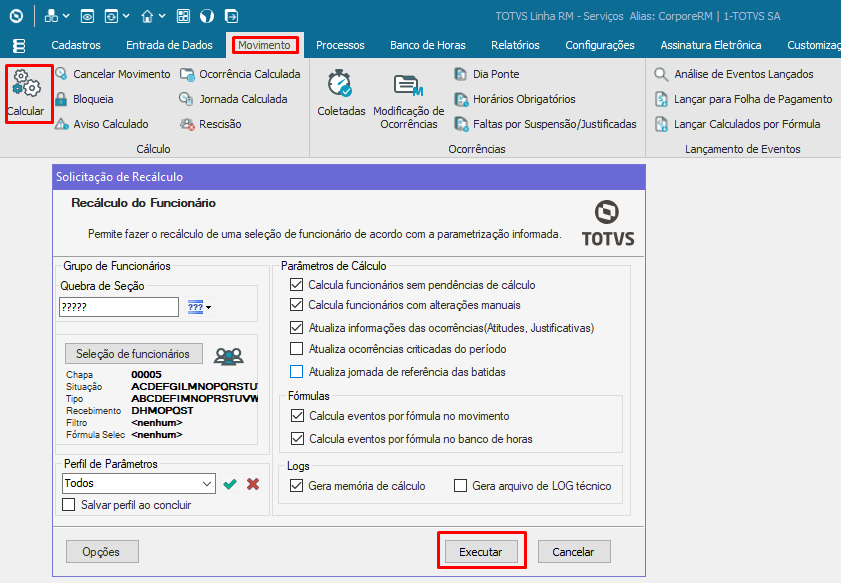Image resolution: width=841 pixels, height=583 pixels.
Task: Expand the refresh window icon dropdown in title bar
Action: 126,16
